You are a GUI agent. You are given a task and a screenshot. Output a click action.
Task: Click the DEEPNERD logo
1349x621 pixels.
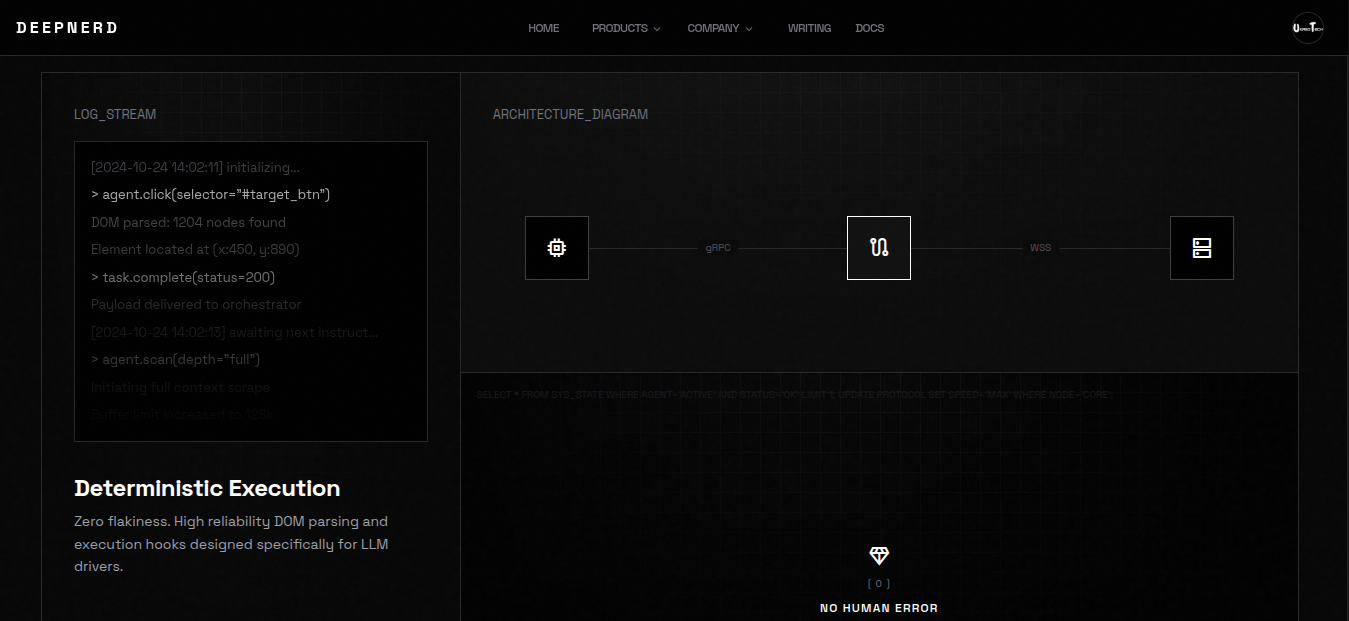pos(67,28)
